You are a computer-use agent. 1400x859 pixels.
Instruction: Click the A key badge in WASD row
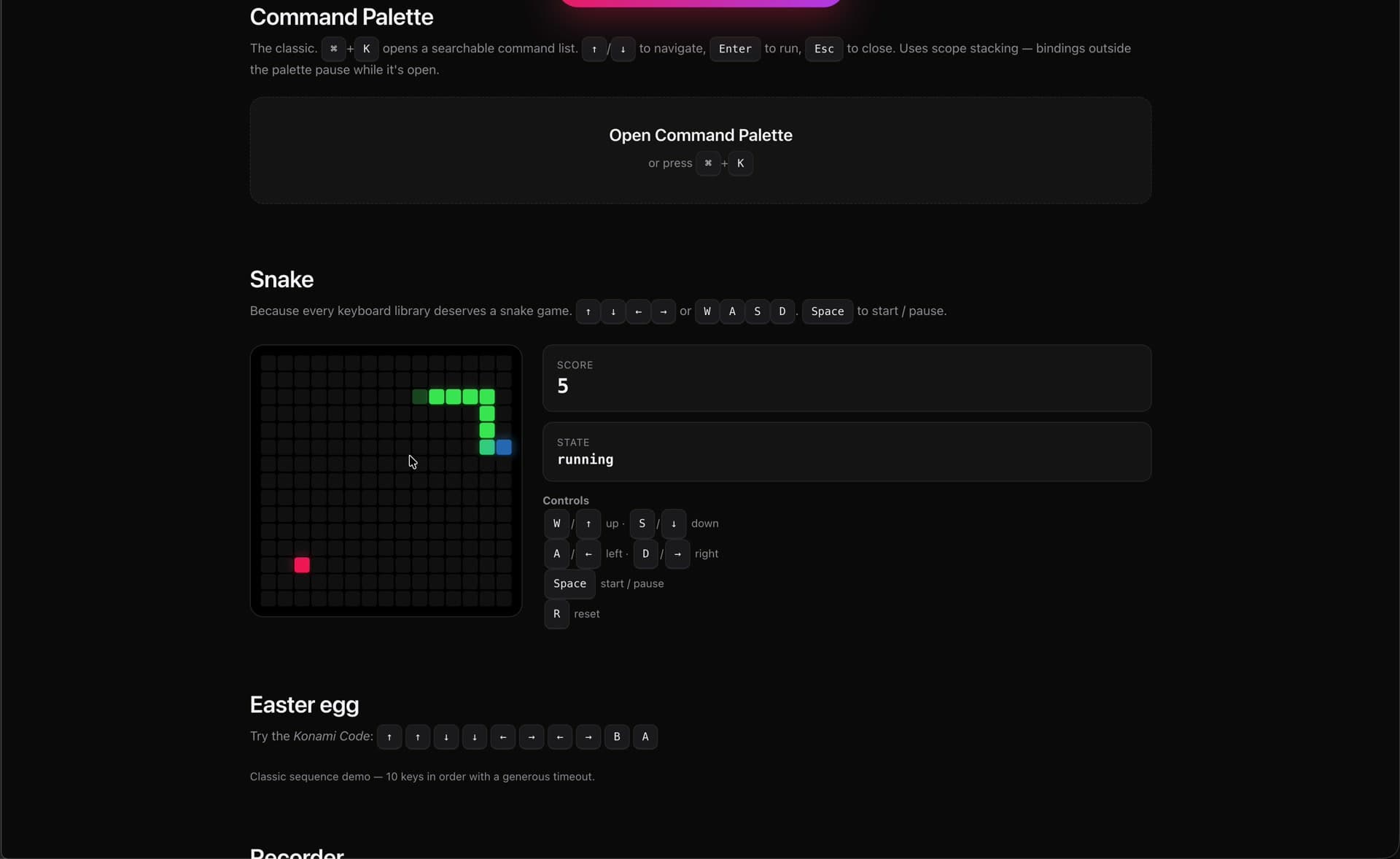(733, 311)
